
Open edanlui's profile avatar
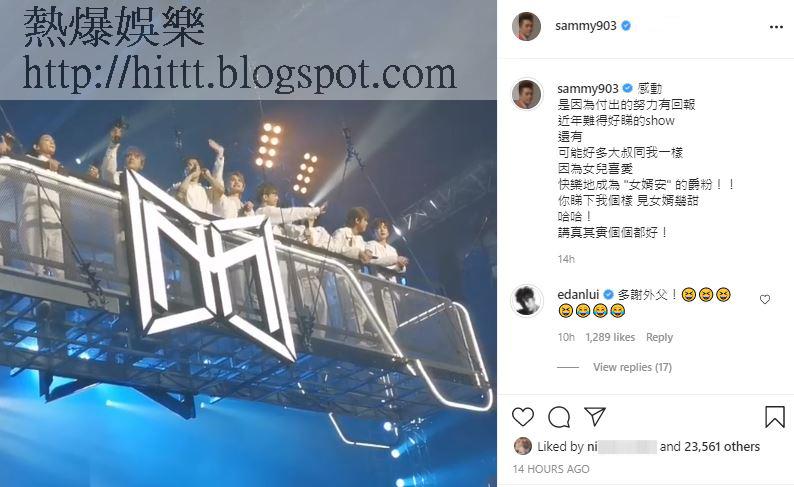(x=527, y=300)
